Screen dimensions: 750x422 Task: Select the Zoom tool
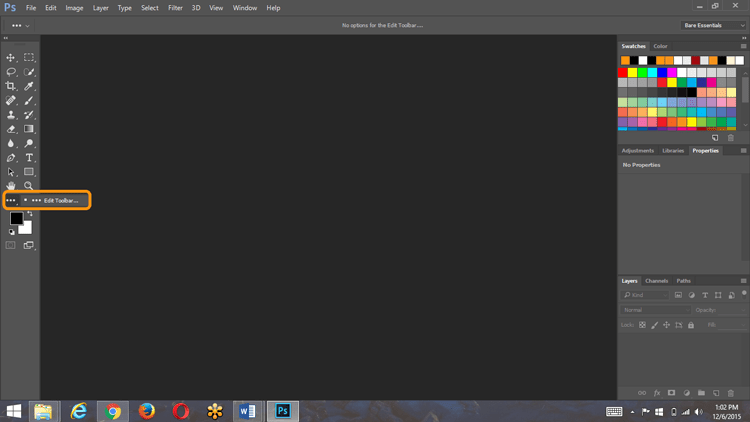(29, 186)
